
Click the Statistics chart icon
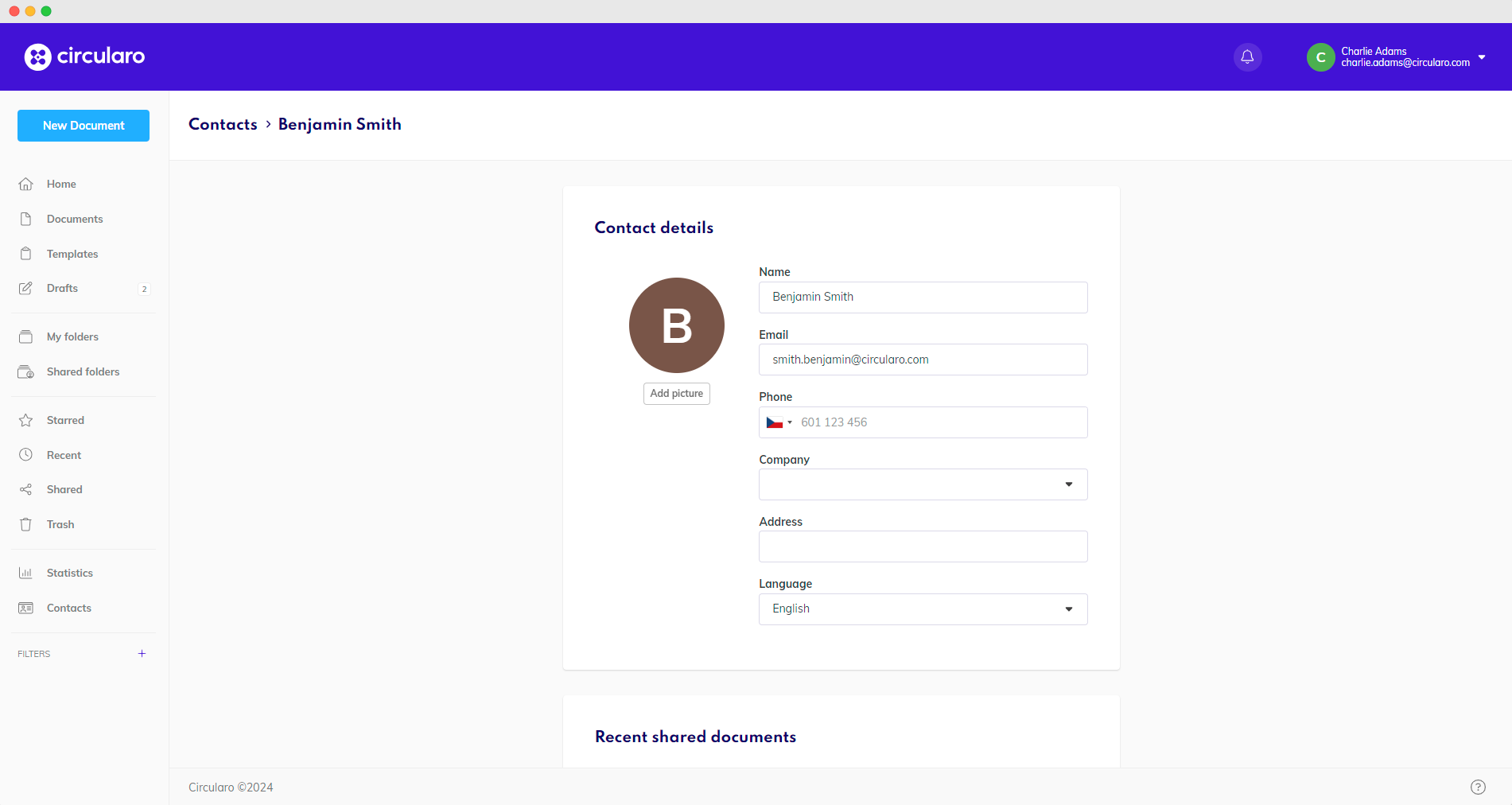coord(26,573)
